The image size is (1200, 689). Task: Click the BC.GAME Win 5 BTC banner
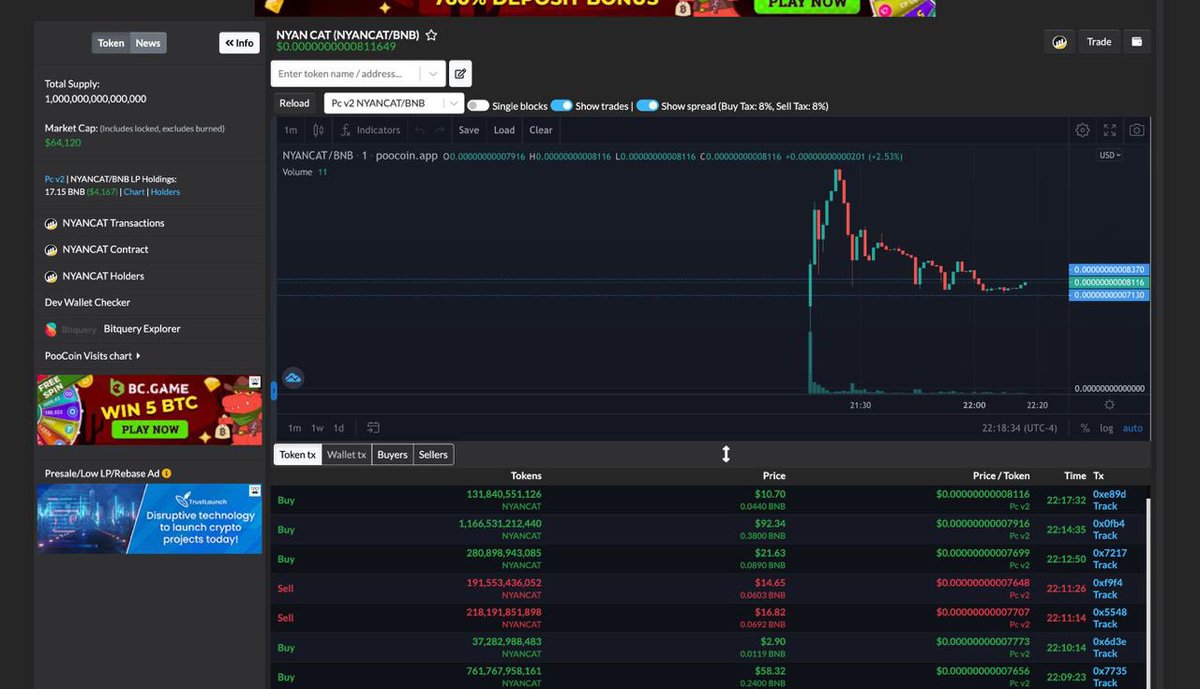tap(148, 410)
